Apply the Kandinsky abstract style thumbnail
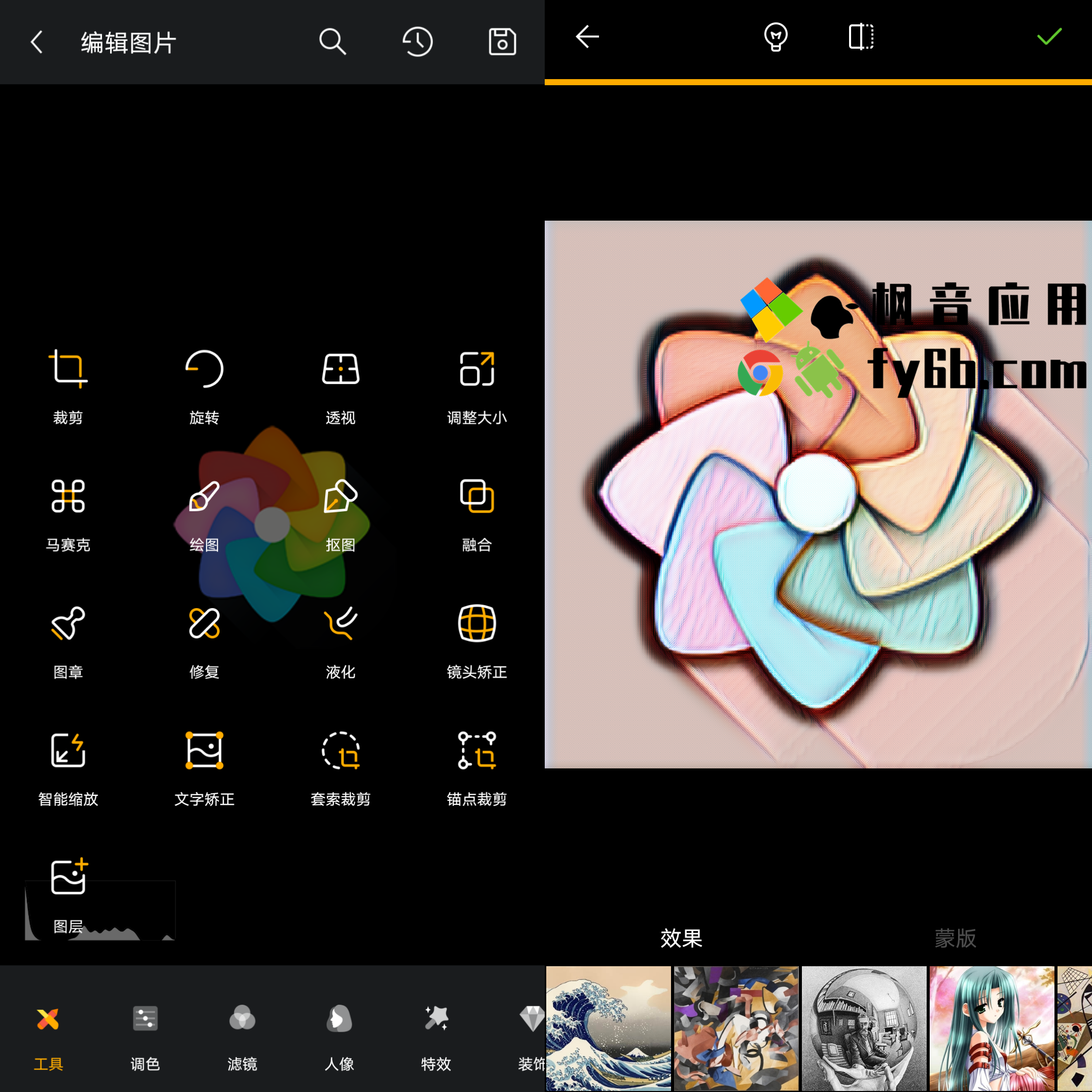 [1074, 1029]
